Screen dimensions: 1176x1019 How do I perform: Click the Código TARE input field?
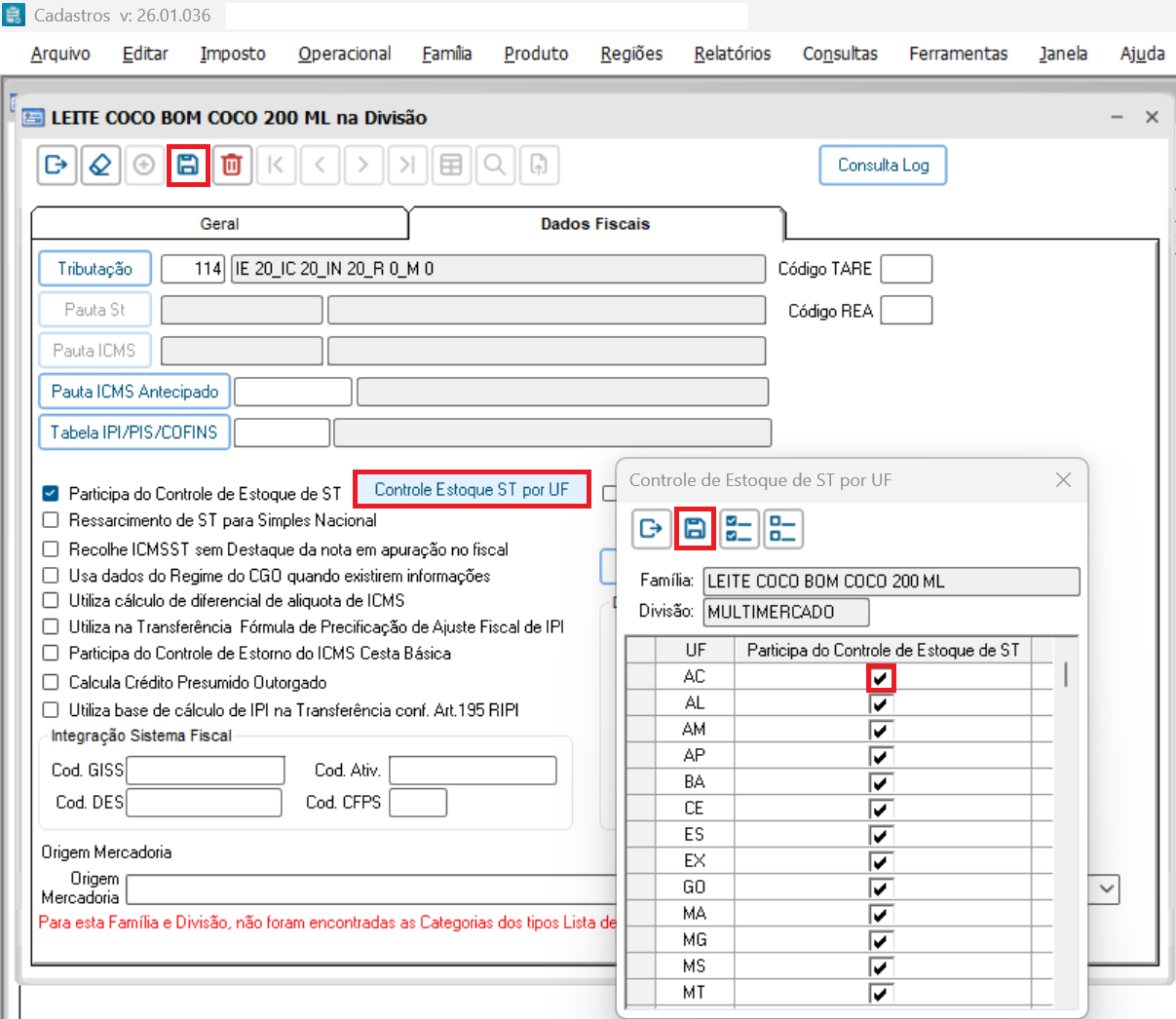[x=906, y=269]
